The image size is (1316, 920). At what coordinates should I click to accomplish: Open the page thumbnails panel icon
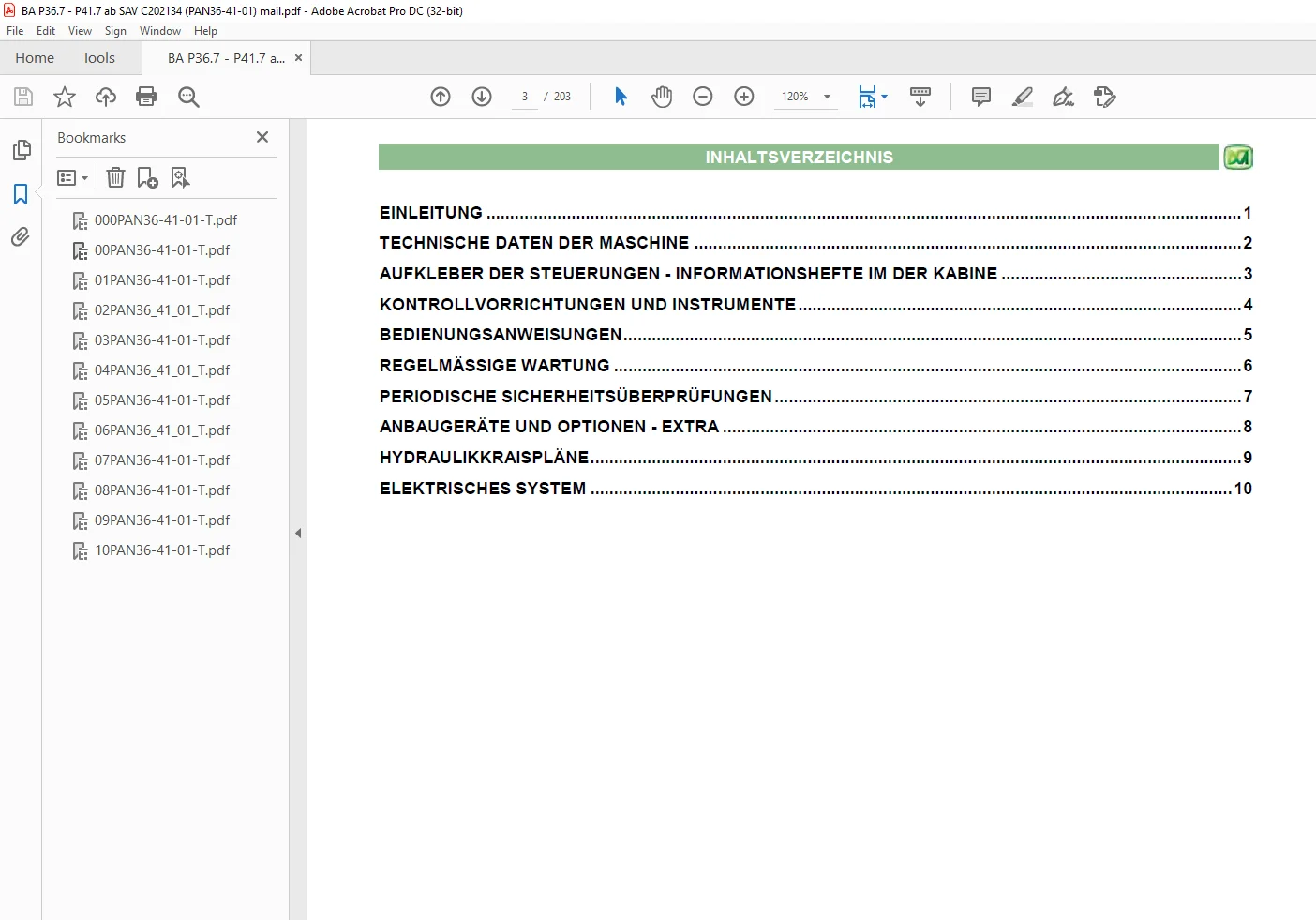(21, 150)
